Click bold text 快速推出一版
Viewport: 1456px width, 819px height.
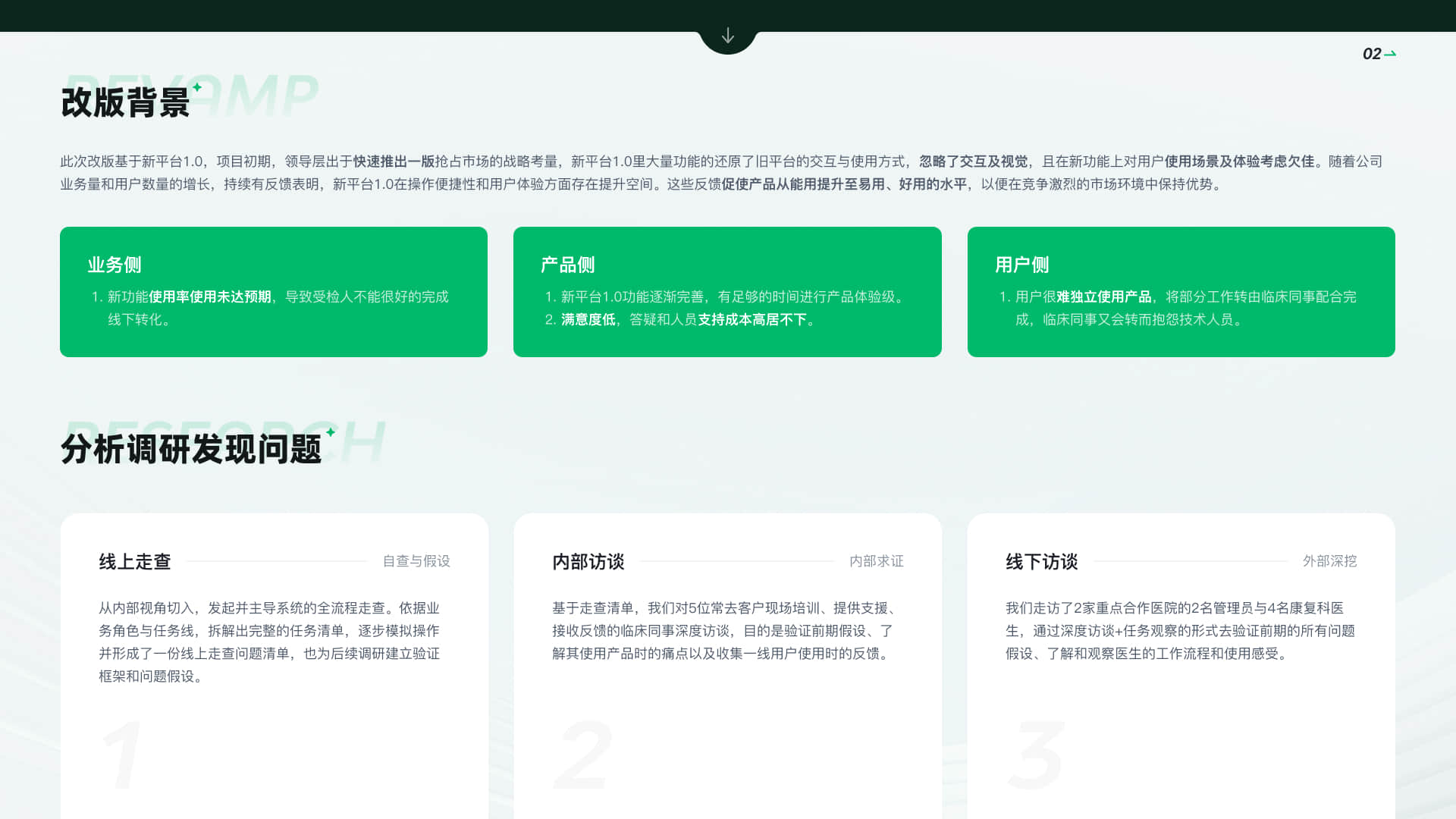pyautogui.click(x=394, y=162)
